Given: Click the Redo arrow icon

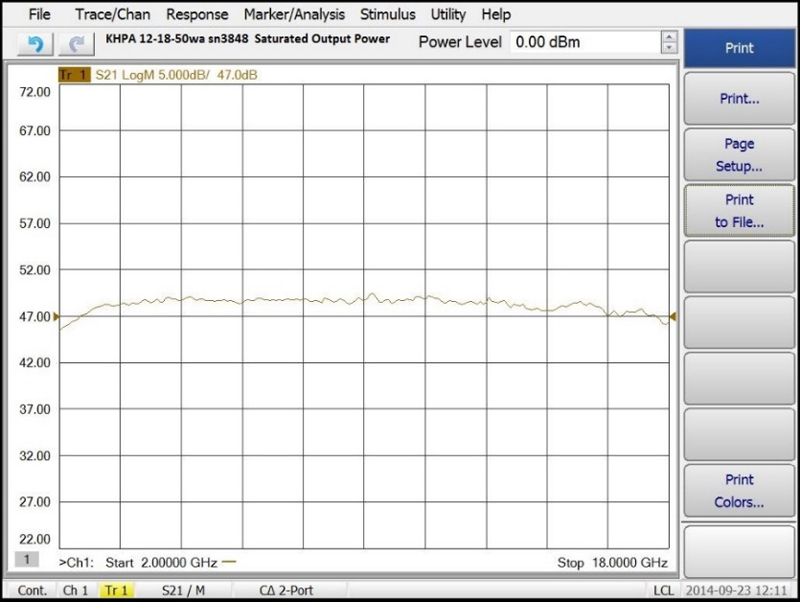Looking at the screenshot, I should coord(75,43).
